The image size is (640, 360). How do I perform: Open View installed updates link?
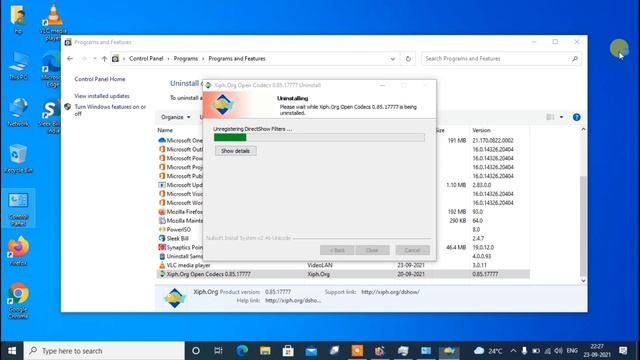102,96
